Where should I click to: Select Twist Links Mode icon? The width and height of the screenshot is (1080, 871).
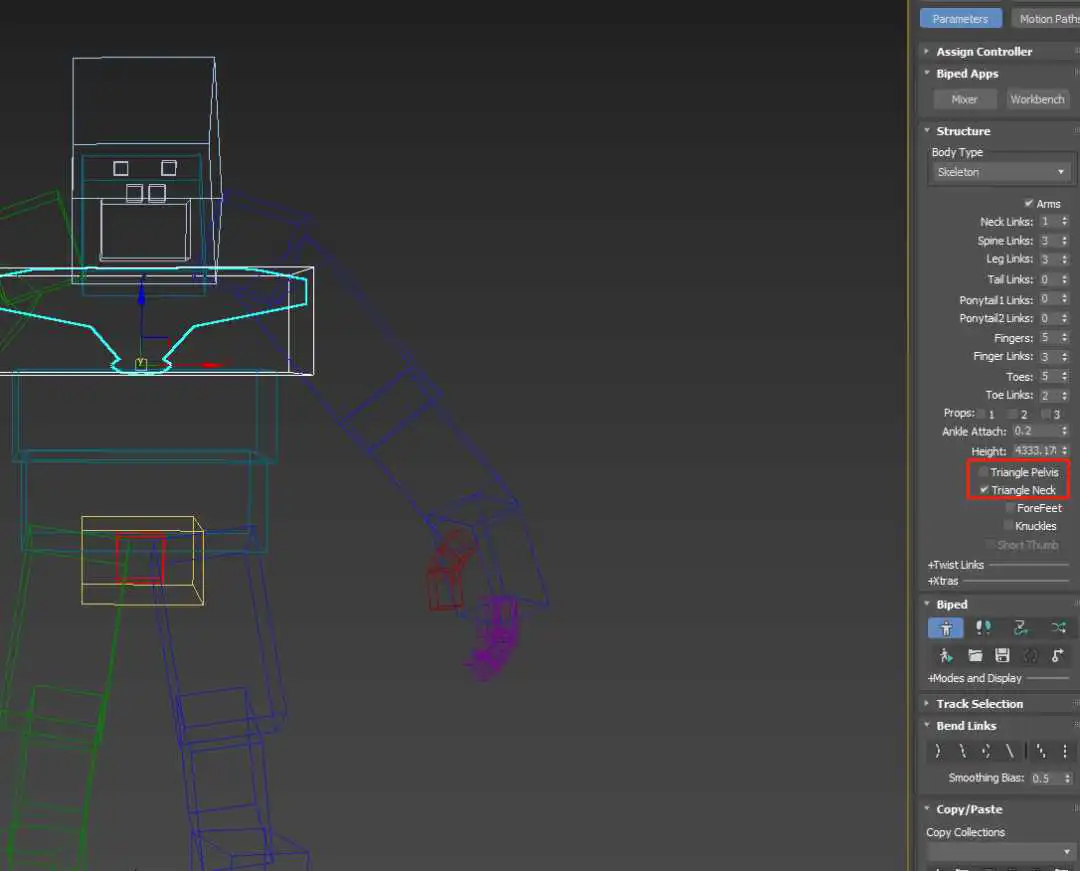pos(962,751)
